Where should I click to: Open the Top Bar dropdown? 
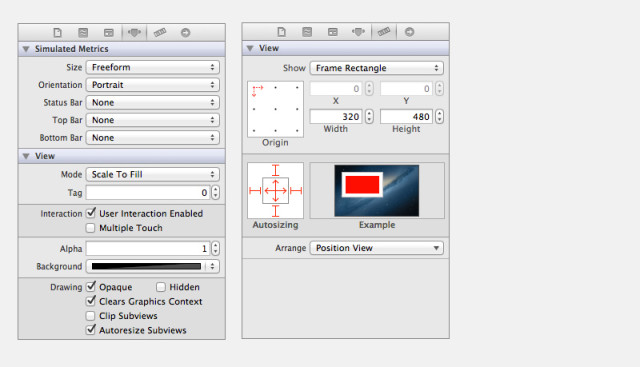153,120
